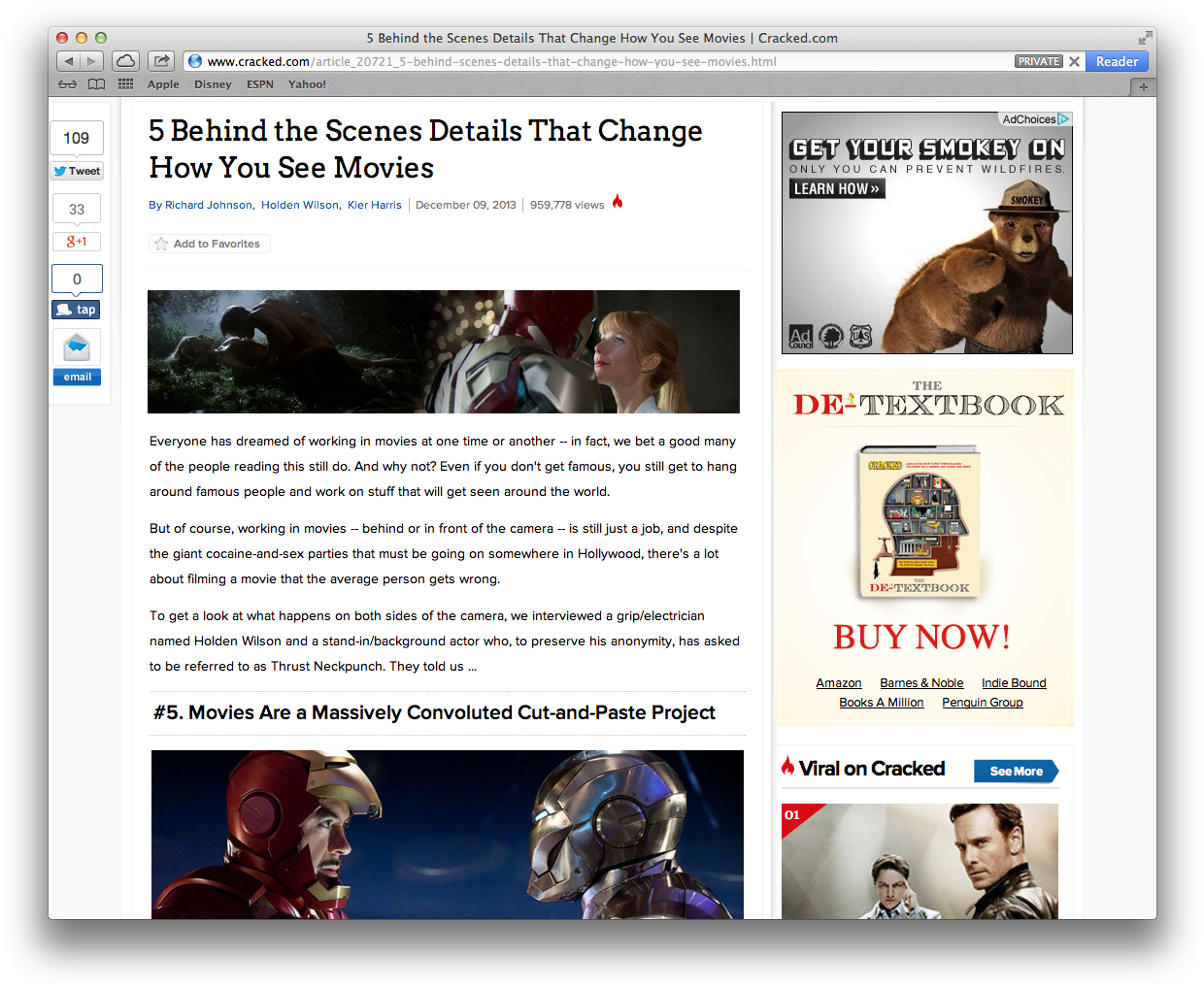
Task: Open the Disney bookmark
Action: click(x=213, y=84)
